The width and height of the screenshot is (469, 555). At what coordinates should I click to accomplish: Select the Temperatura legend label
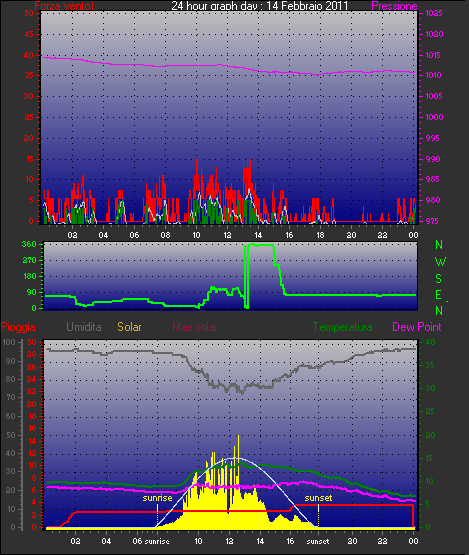342,327
